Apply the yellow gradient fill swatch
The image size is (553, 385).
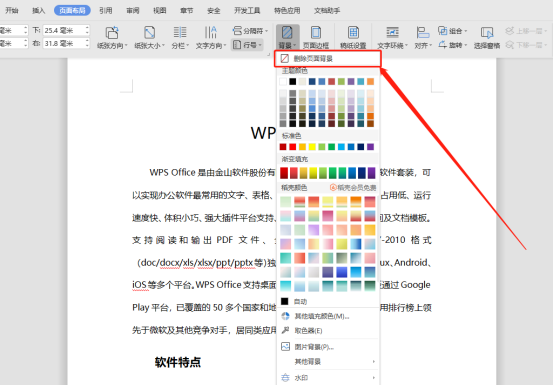(x=313, y=173)
